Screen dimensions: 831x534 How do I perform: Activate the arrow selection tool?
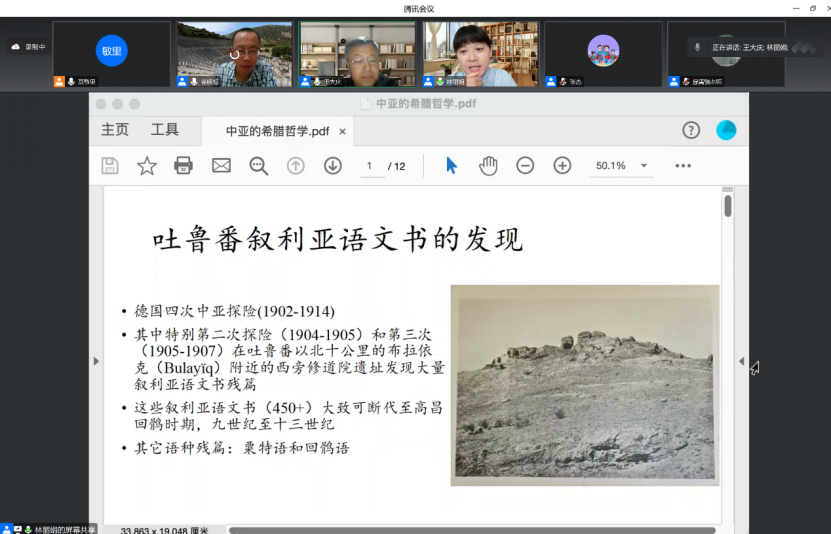[x=451, y=166]
